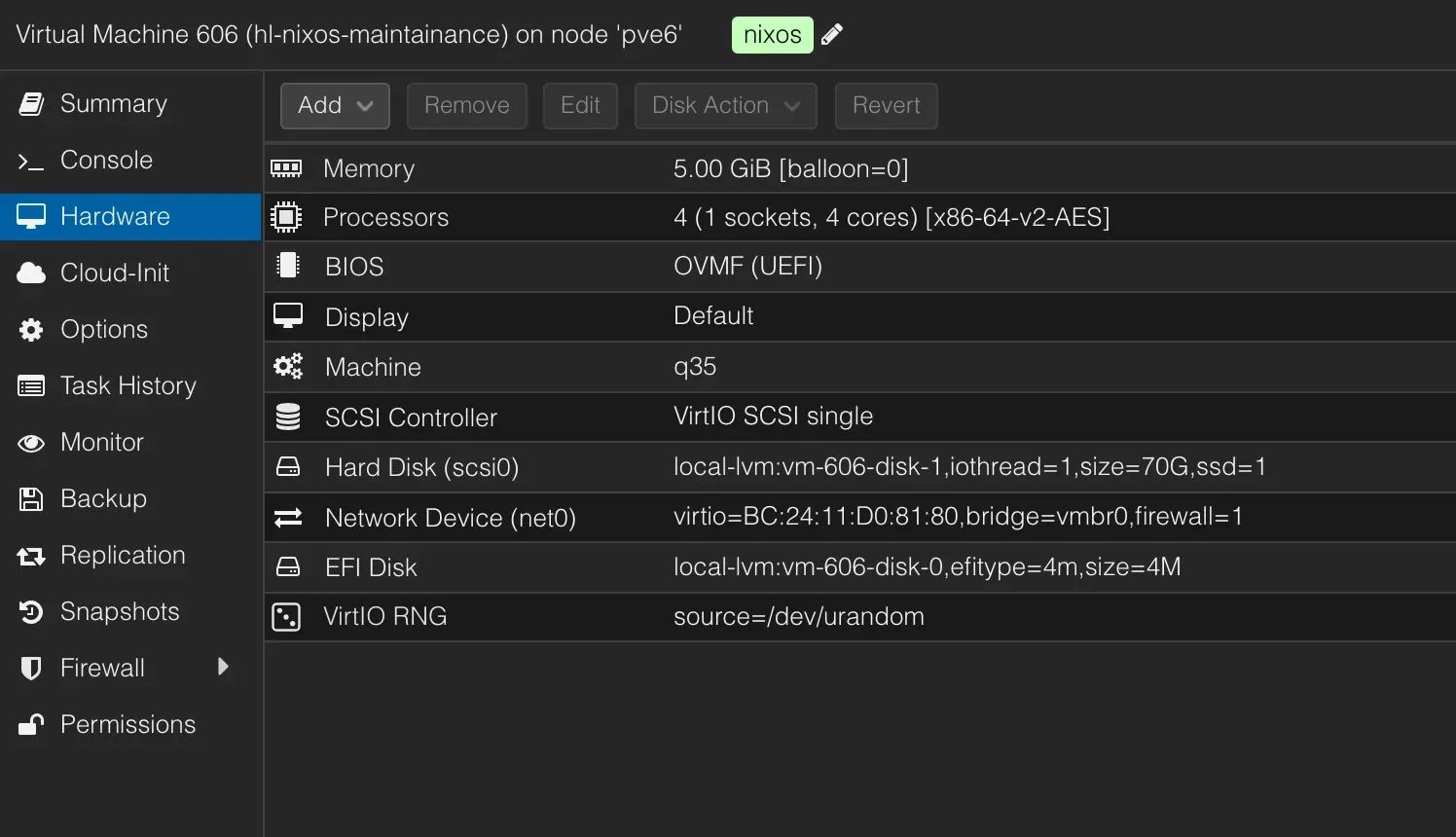Click the pencil icon to edit tags
Viewport: 1456px width, 837px height.
[832, 34]
